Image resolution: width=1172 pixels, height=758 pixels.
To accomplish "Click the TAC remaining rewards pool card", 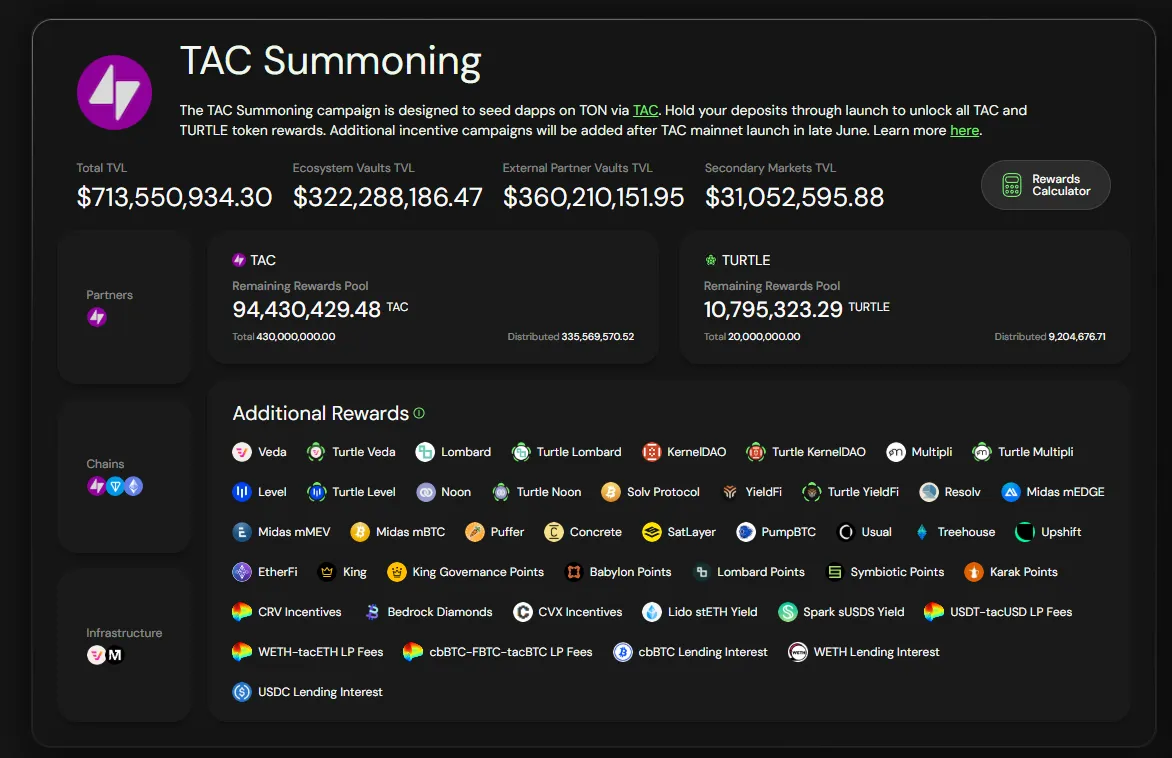I will click(433, 298).
